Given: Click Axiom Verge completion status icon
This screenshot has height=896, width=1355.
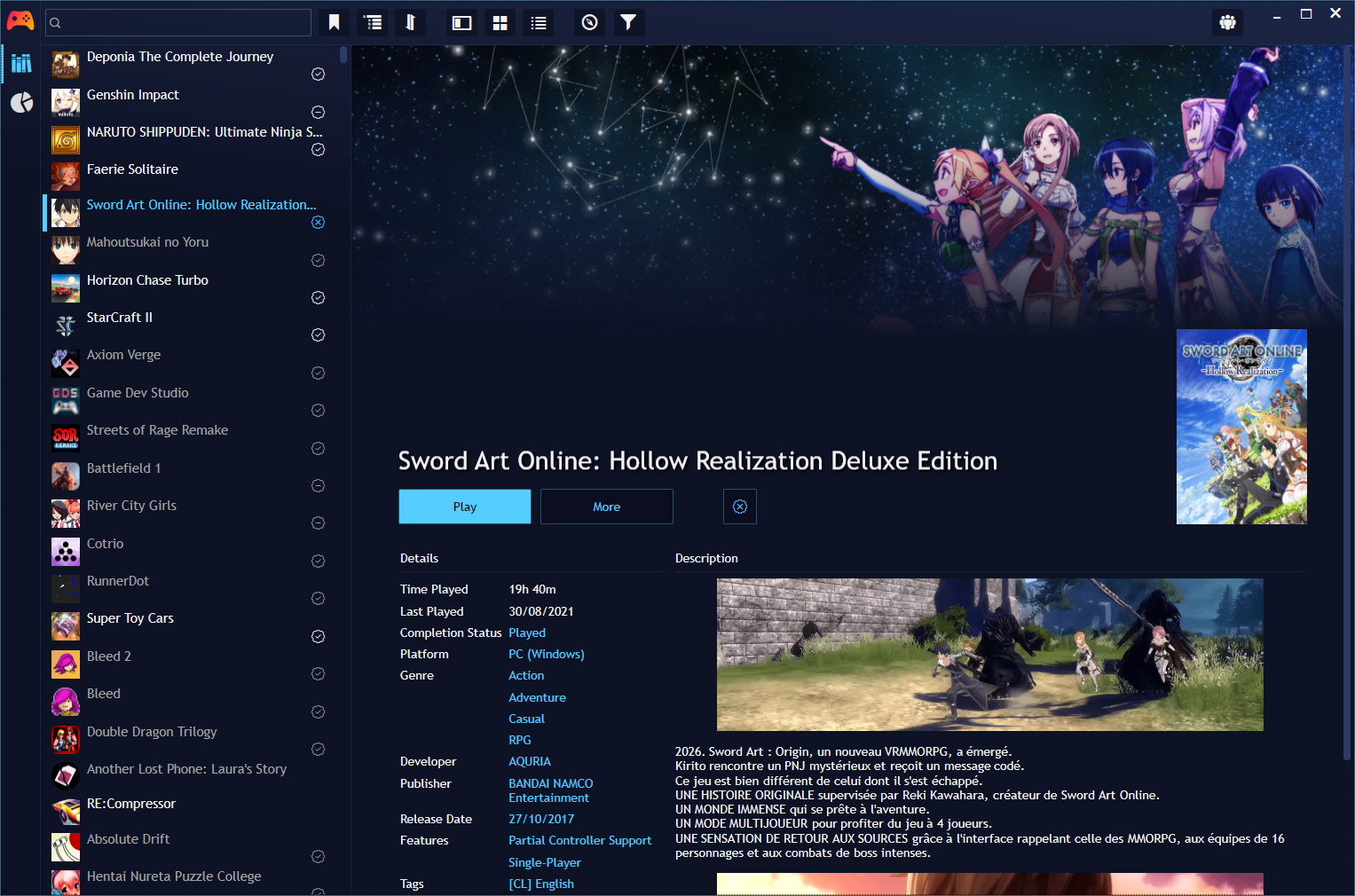Looking at the screenshot, I should [318, 373].
